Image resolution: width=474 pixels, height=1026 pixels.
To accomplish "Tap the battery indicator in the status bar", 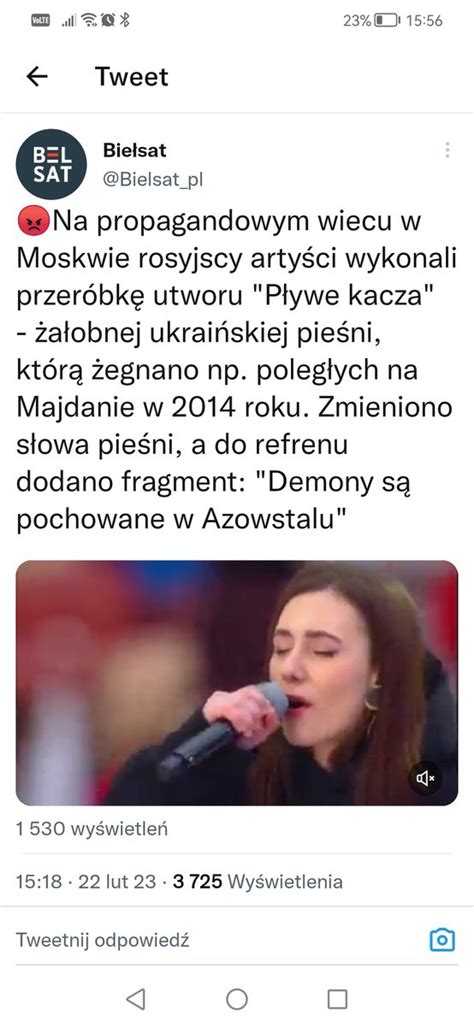I will [x=386, y=20].
